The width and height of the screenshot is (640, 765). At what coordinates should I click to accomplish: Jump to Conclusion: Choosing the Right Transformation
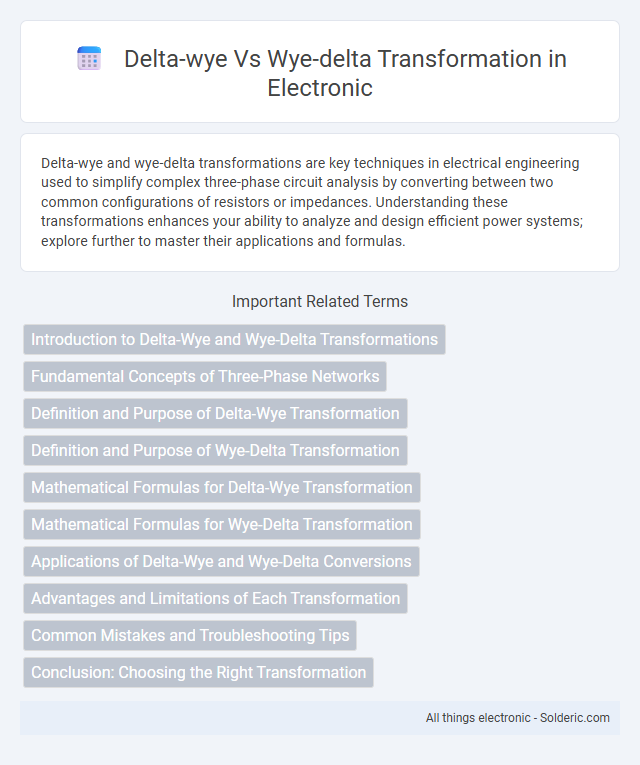(198, 673)
